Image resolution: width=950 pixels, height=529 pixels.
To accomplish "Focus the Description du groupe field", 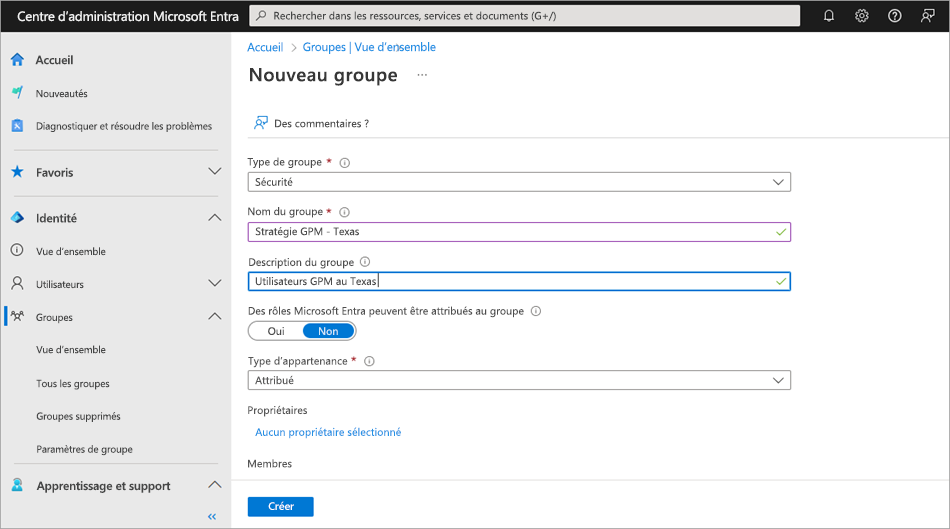I will pos(519,281).
